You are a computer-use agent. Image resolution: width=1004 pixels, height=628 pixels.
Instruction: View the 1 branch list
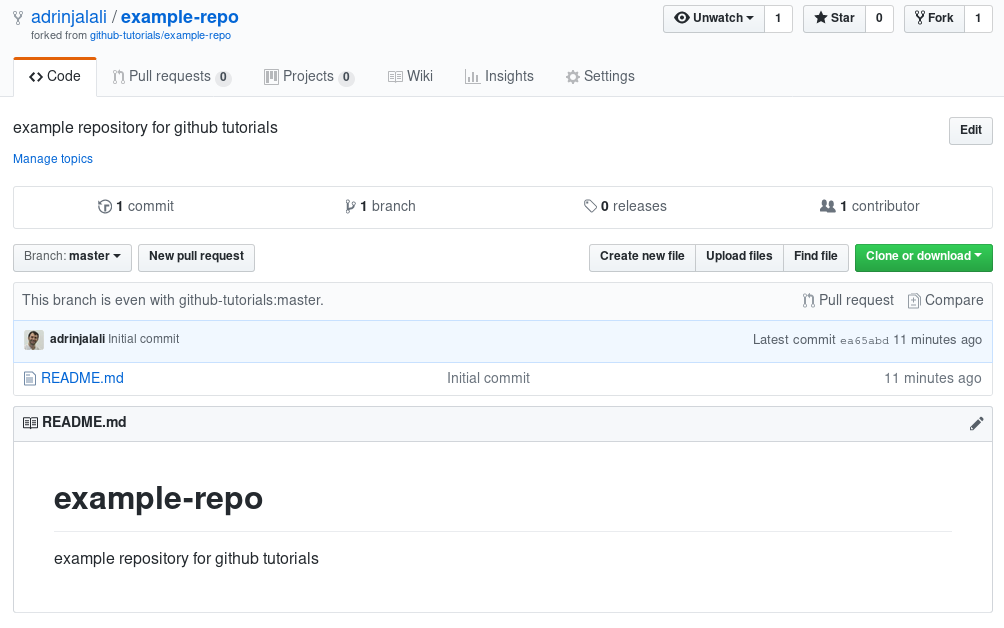[x=380, y=206]
